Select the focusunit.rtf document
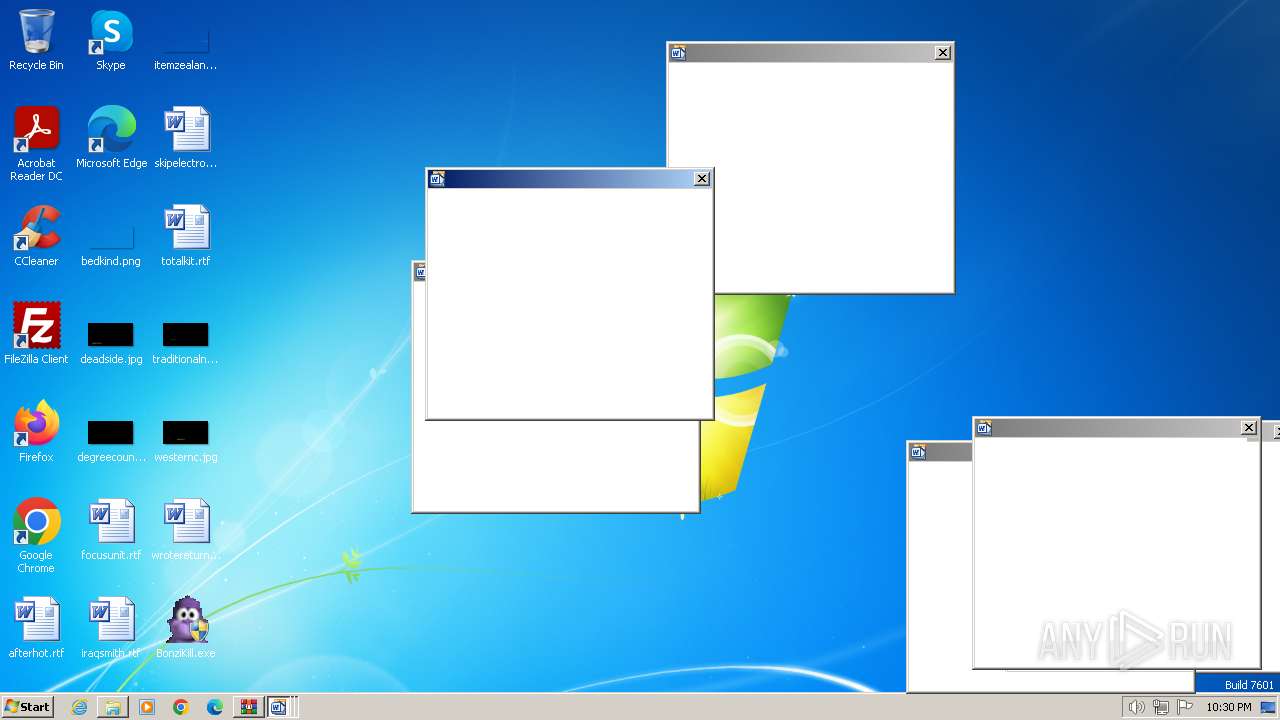Viewport: 1280px width, 720px height. (111, 530)
